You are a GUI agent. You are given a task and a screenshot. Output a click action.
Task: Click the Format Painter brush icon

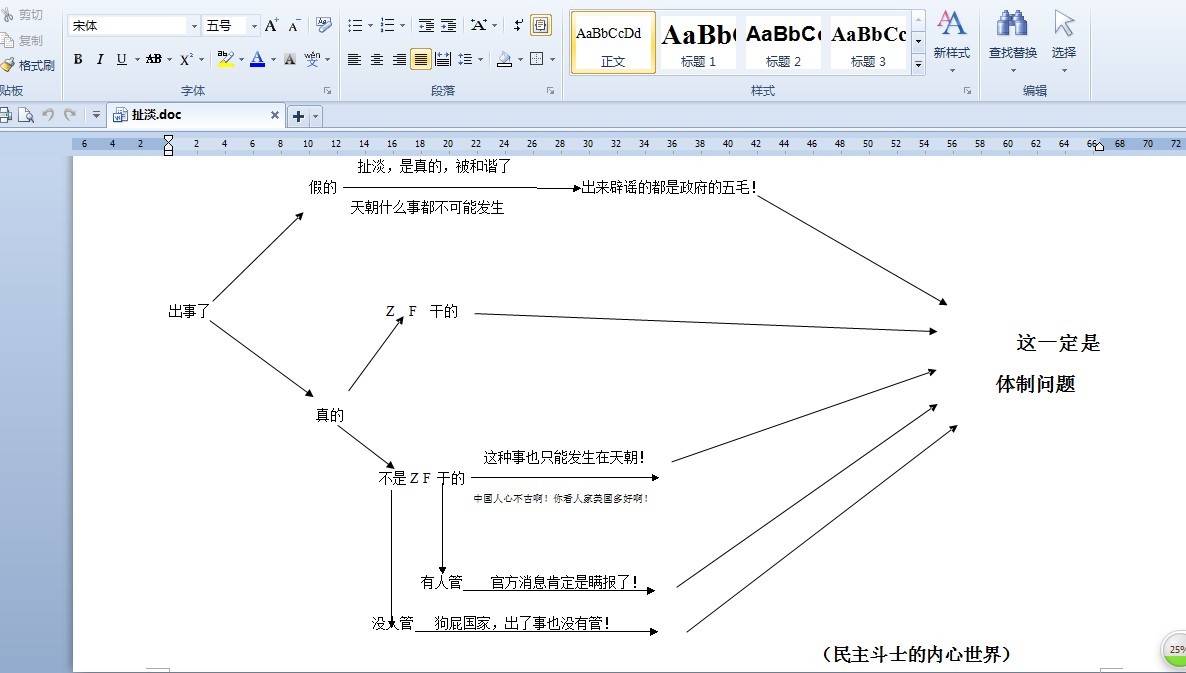click(x=9, y=65)
